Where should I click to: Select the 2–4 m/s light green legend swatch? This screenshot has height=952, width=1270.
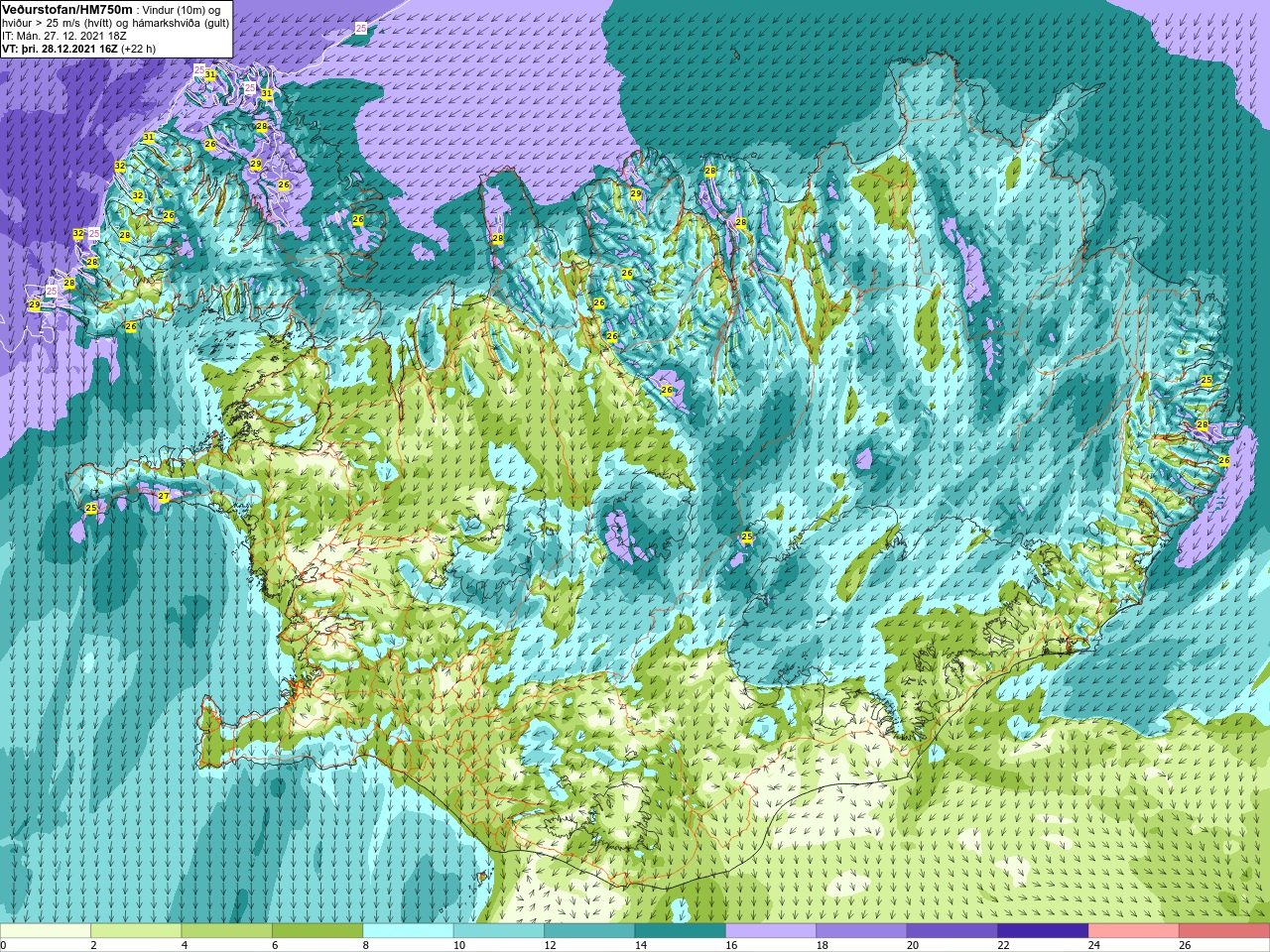click(x=136, y=931)
